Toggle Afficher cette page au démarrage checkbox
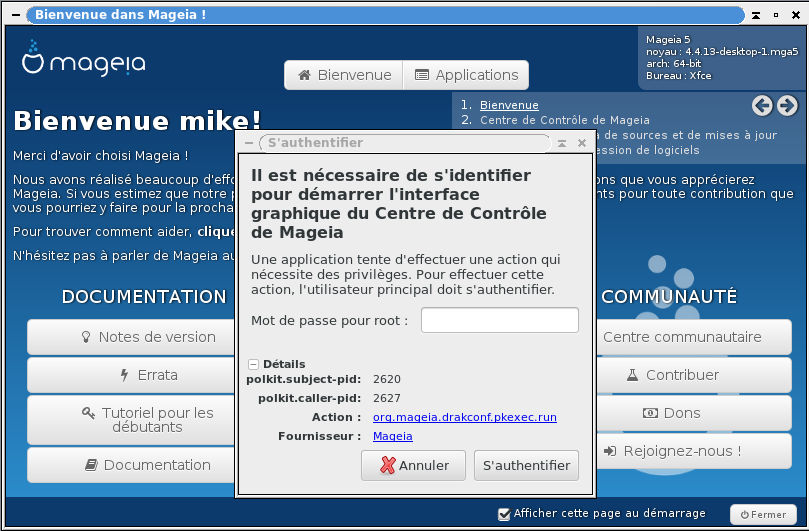 (x=504, y=514)
